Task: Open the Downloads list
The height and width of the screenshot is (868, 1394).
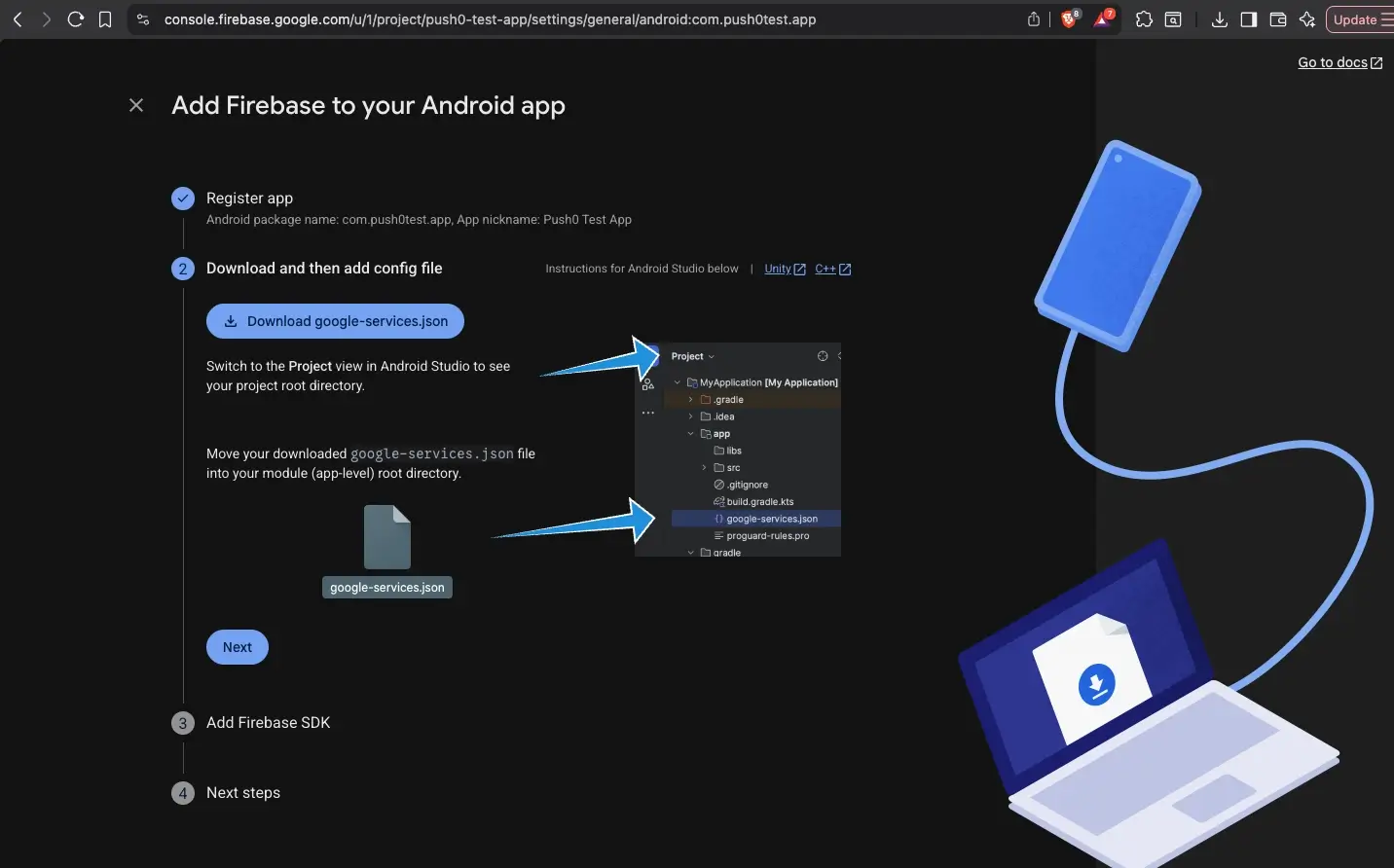Action: 1219,18
